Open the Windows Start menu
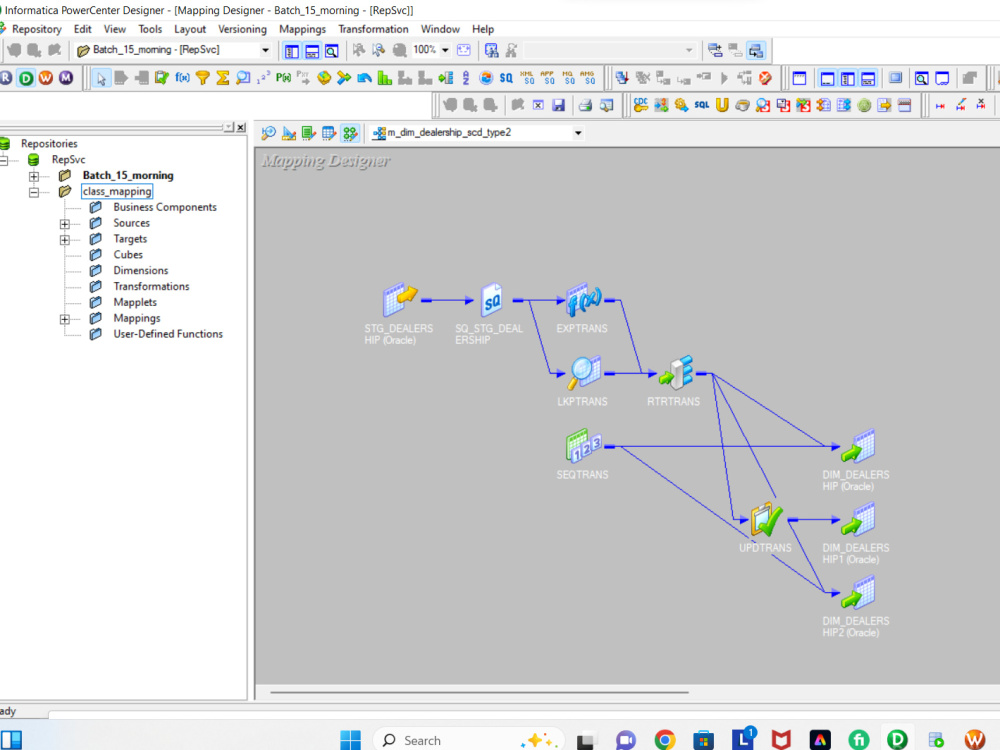This screenshot has width=1000, height=750. [x=350, y=740]
